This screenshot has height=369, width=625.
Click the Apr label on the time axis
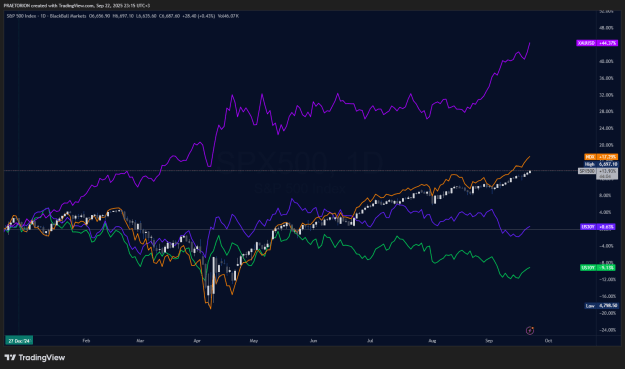(x=197, y=341)
